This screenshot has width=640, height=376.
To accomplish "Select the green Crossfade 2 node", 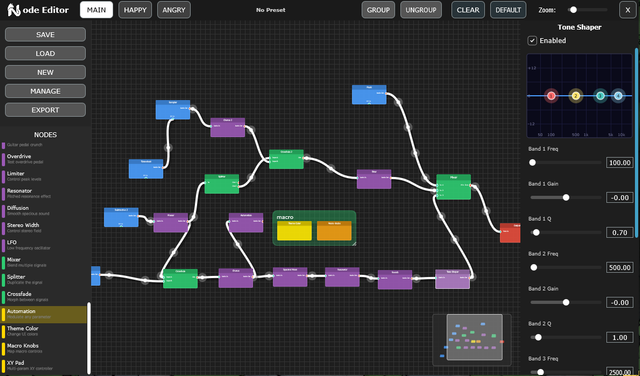I will pyautogui.click(x=286, y=159).
